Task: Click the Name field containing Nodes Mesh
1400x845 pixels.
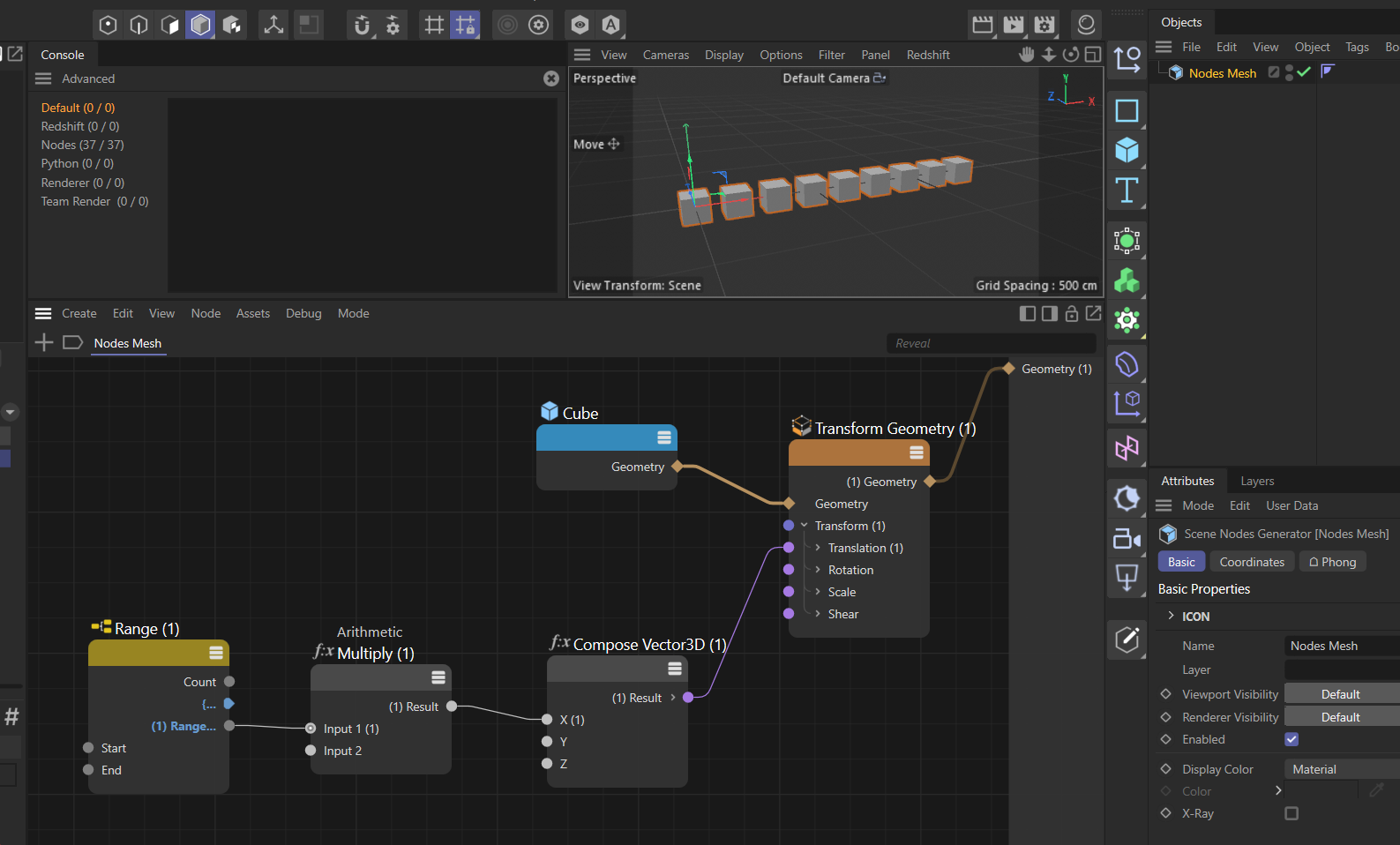Action: (1342, 646)
